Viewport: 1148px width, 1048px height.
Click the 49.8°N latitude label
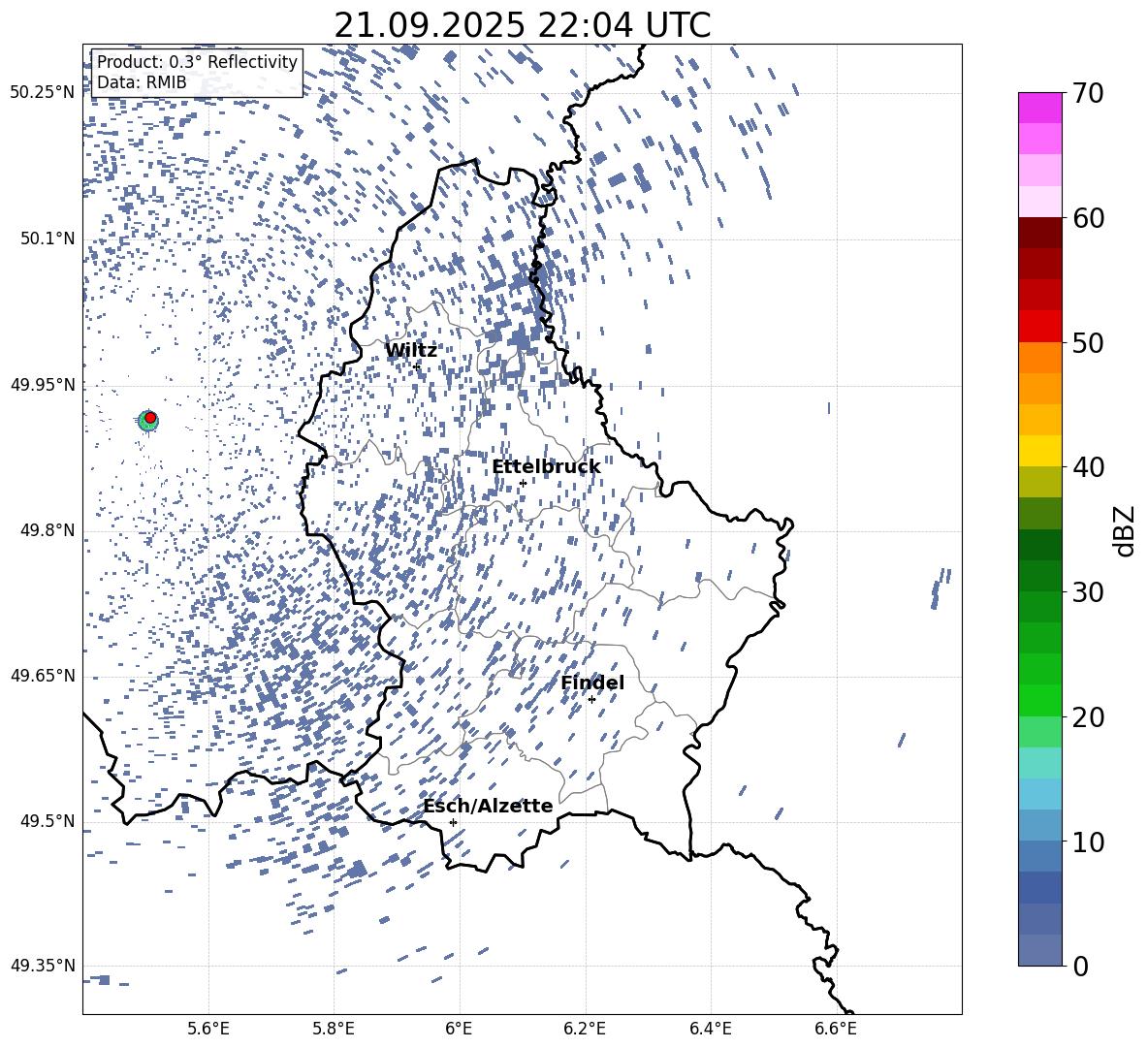48,530
